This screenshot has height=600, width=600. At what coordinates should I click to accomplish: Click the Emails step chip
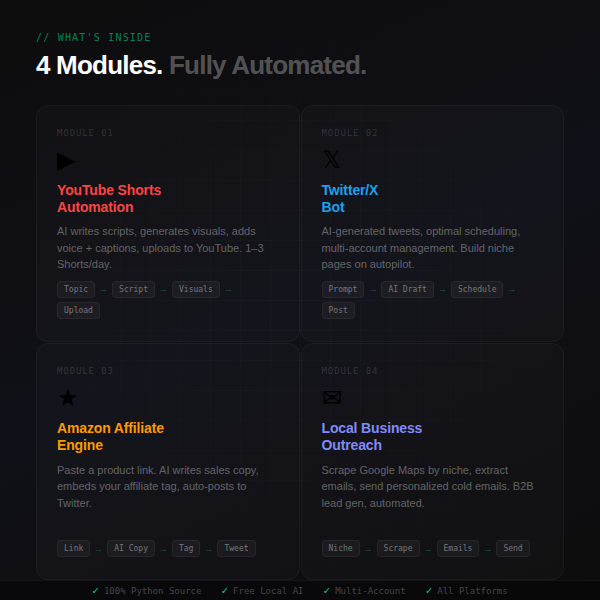click(458, 548)
